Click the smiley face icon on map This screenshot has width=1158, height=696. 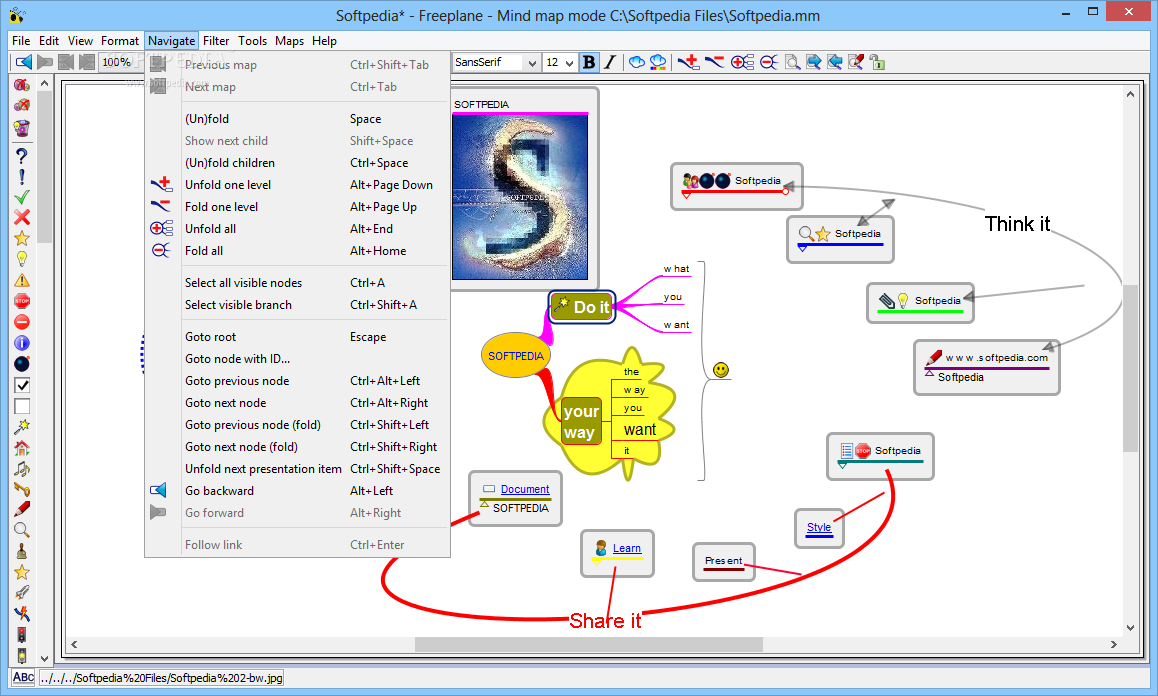click(x=721, y=369)
